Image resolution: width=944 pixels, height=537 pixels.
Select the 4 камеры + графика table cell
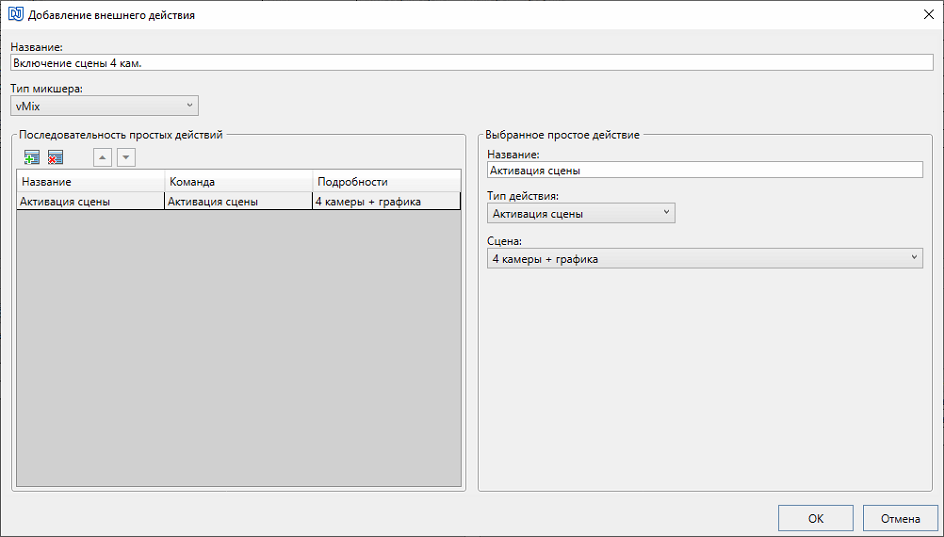point(387,201)
